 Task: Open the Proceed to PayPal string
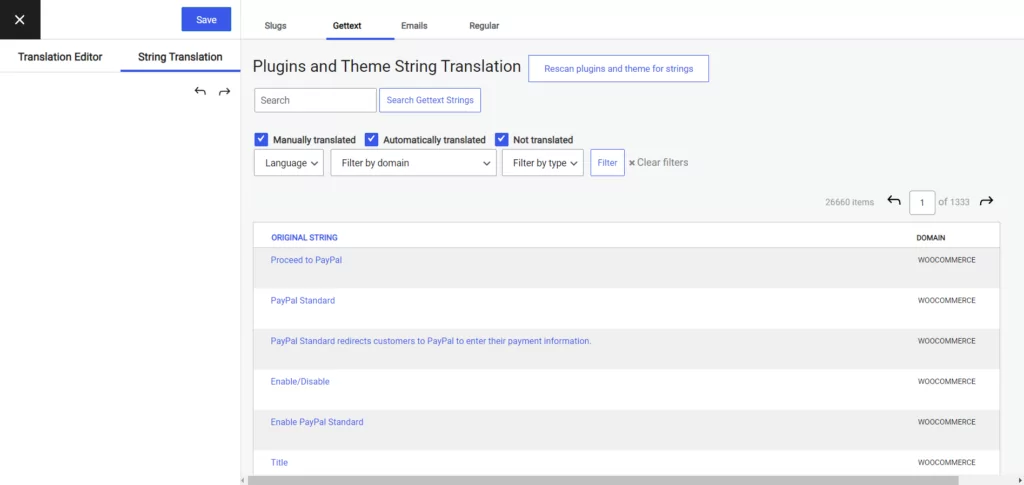point(306,260)
